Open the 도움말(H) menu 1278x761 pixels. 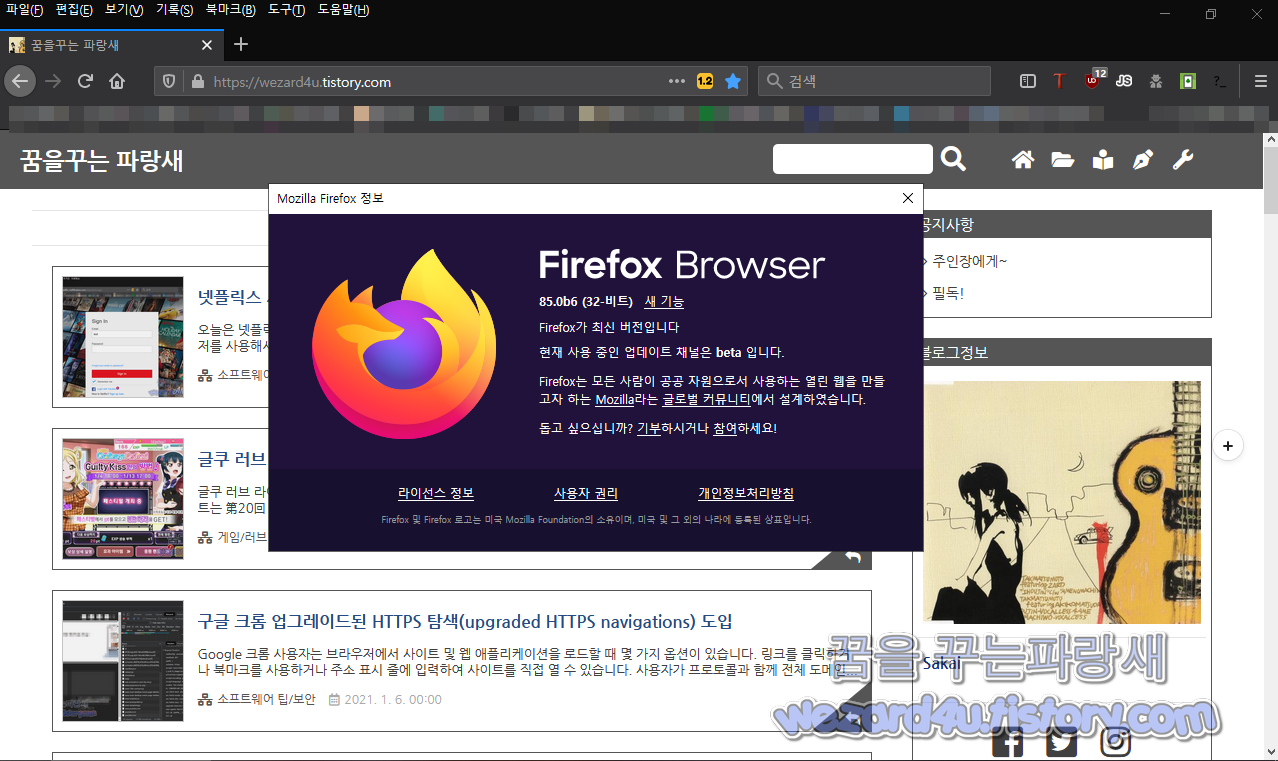[343, 10]
